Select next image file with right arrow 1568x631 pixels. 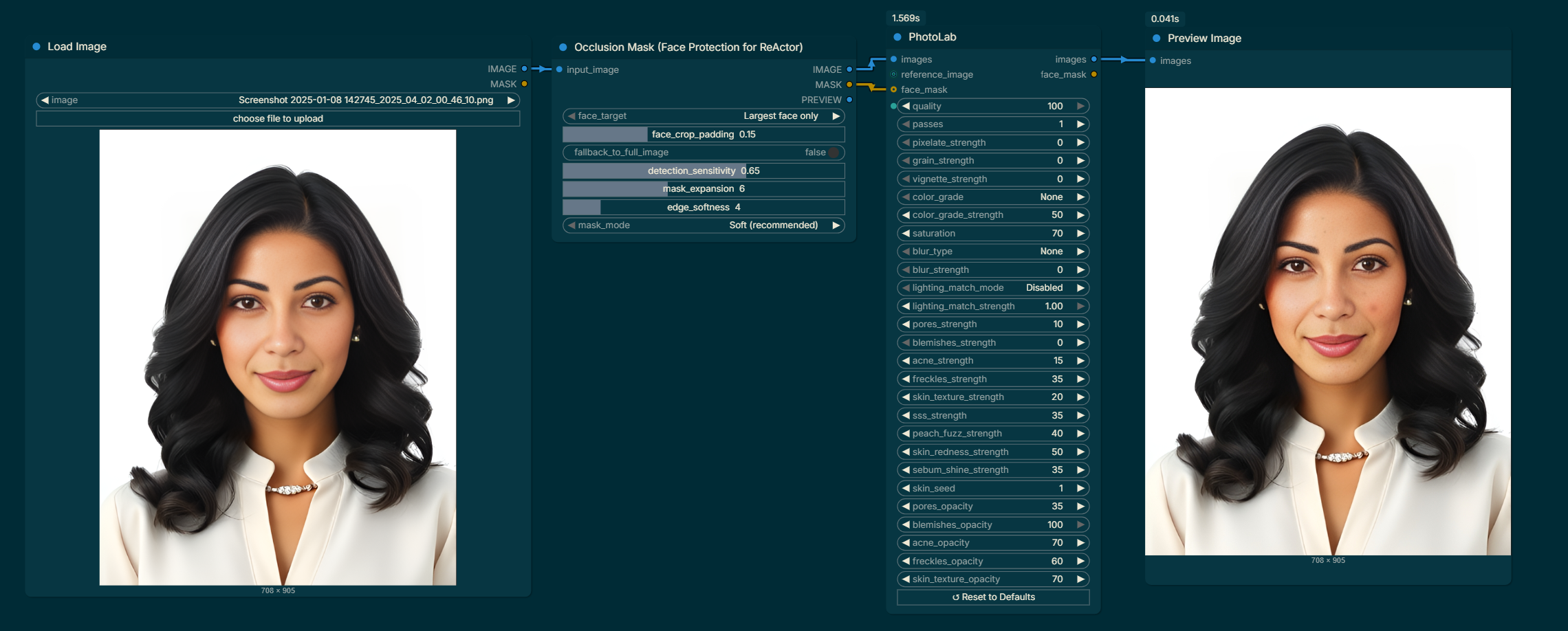point(511,100)
